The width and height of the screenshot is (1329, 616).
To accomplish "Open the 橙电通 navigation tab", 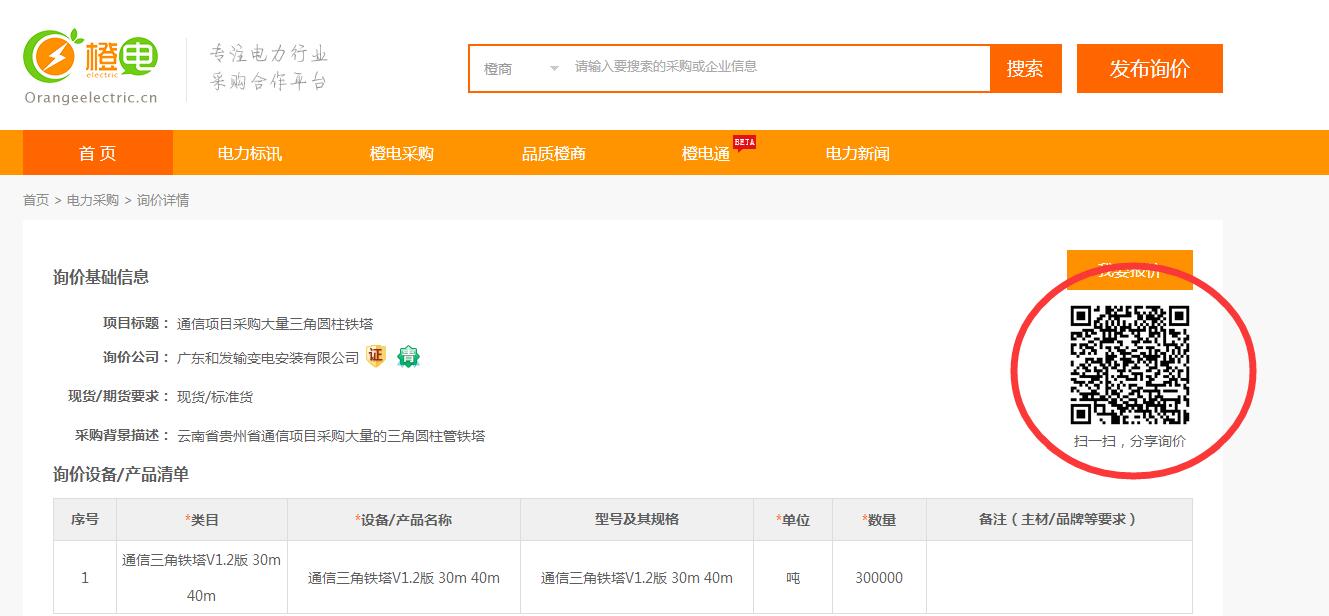I will [x=706, y=153].
